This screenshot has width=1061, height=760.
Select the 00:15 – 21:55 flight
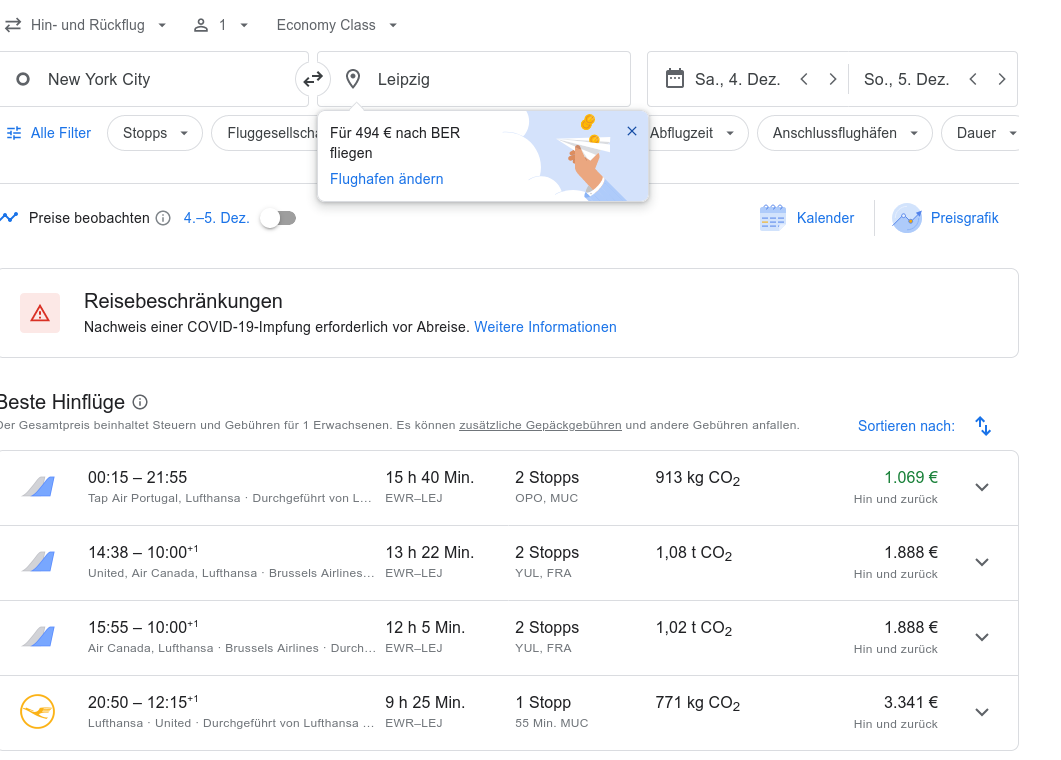(509, 488)
